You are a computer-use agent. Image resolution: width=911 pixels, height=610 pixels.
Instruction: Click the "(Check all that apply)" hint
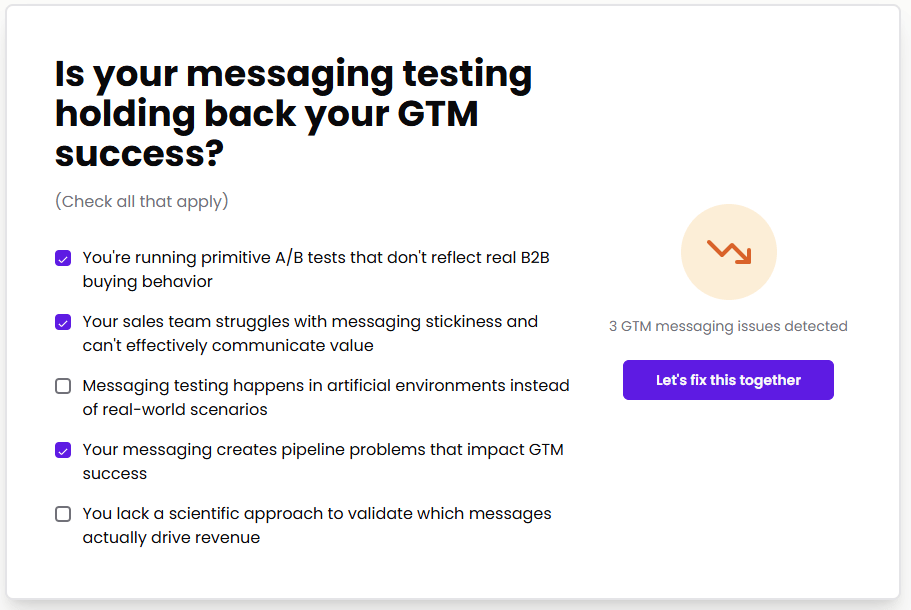pyautogui.click(x=142, y=201)
